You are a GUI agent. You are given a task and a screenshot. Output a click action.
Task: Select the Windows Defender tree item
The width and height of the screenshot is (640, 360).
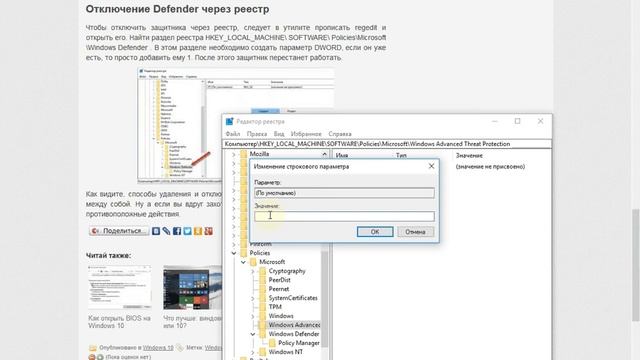click(293, 334)
